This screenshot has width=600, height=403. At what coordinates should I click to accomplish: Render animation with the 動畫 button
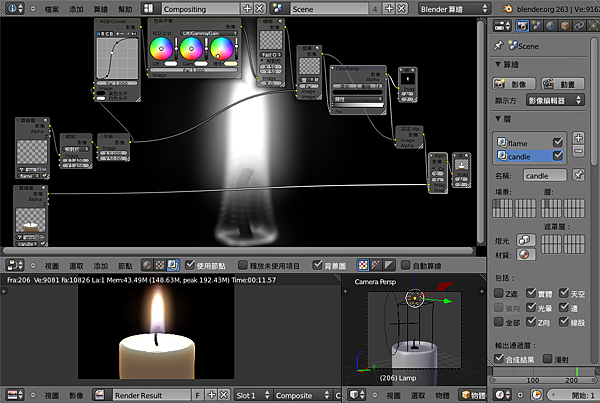tap(563, 84)
